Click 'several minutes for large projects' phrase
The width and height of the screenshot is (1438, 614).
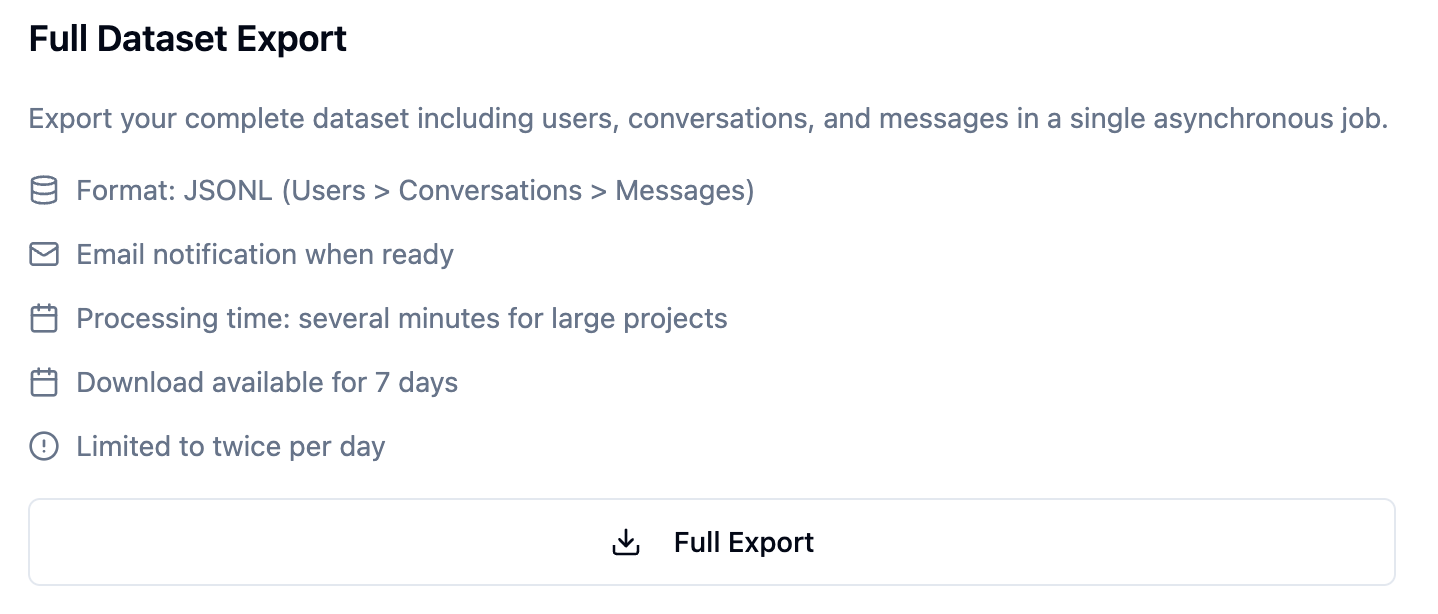point(513,319)
